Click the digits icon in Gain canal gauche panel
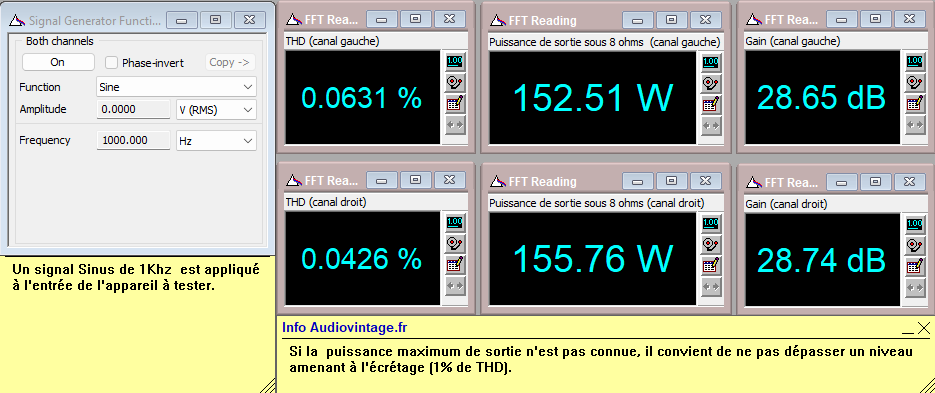Image resolution: width=935 pixels, height=393 pixels. pos(914,61)
